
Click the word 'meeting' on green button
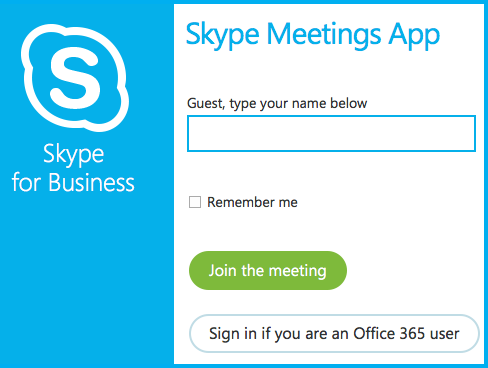click(x=297, y=271)
